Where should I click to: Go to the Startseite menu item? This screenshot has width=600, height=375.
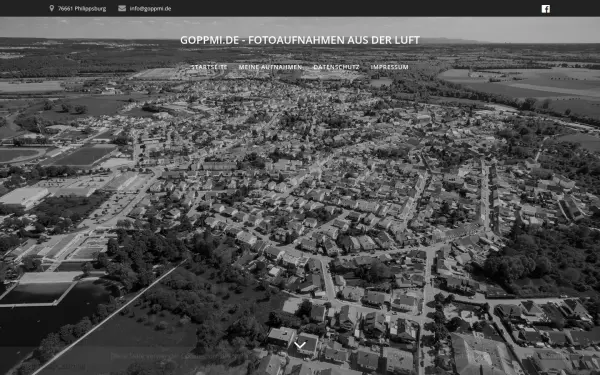[x=209, y=67]
